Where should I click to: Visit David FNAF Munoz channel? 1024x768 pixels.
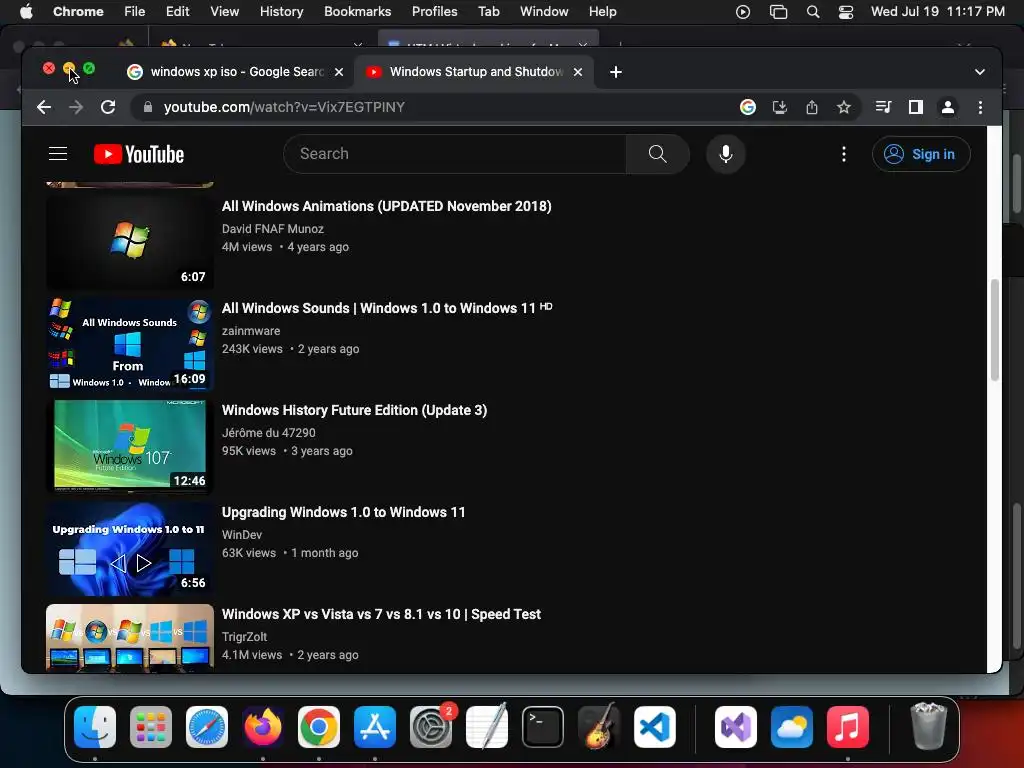pyautogui.click(x=273, y=229)
